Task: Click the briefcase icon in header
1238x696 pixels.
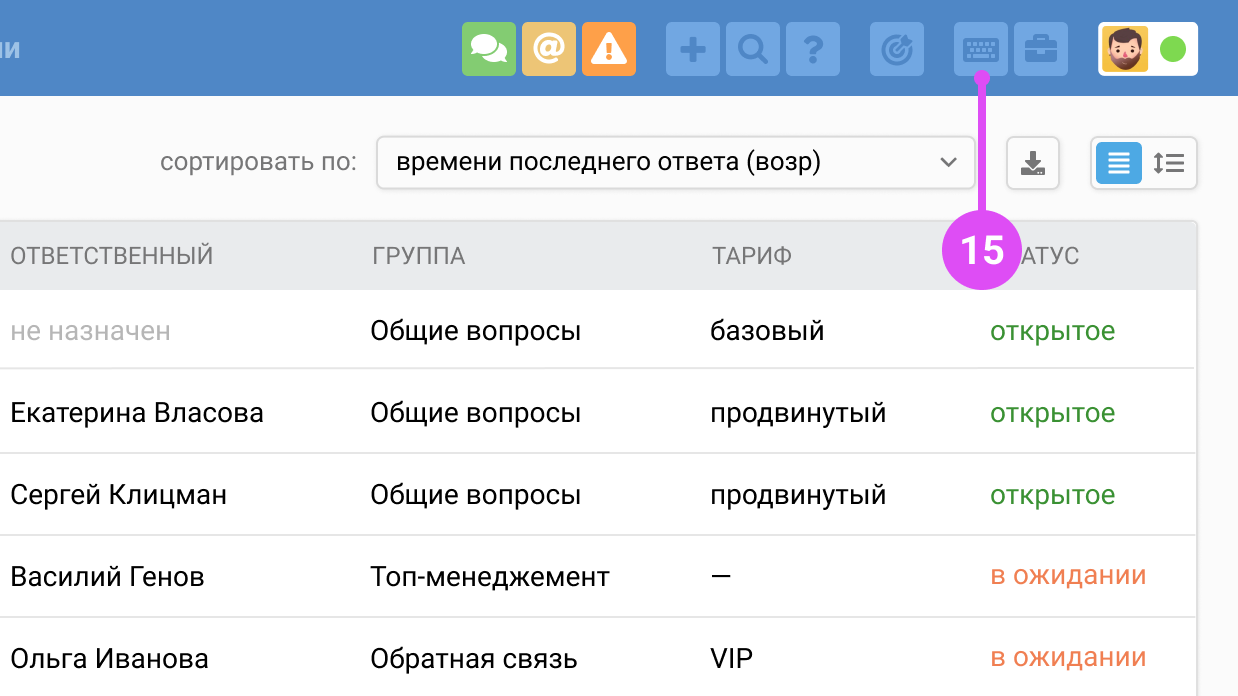Action: (1040, 49)
